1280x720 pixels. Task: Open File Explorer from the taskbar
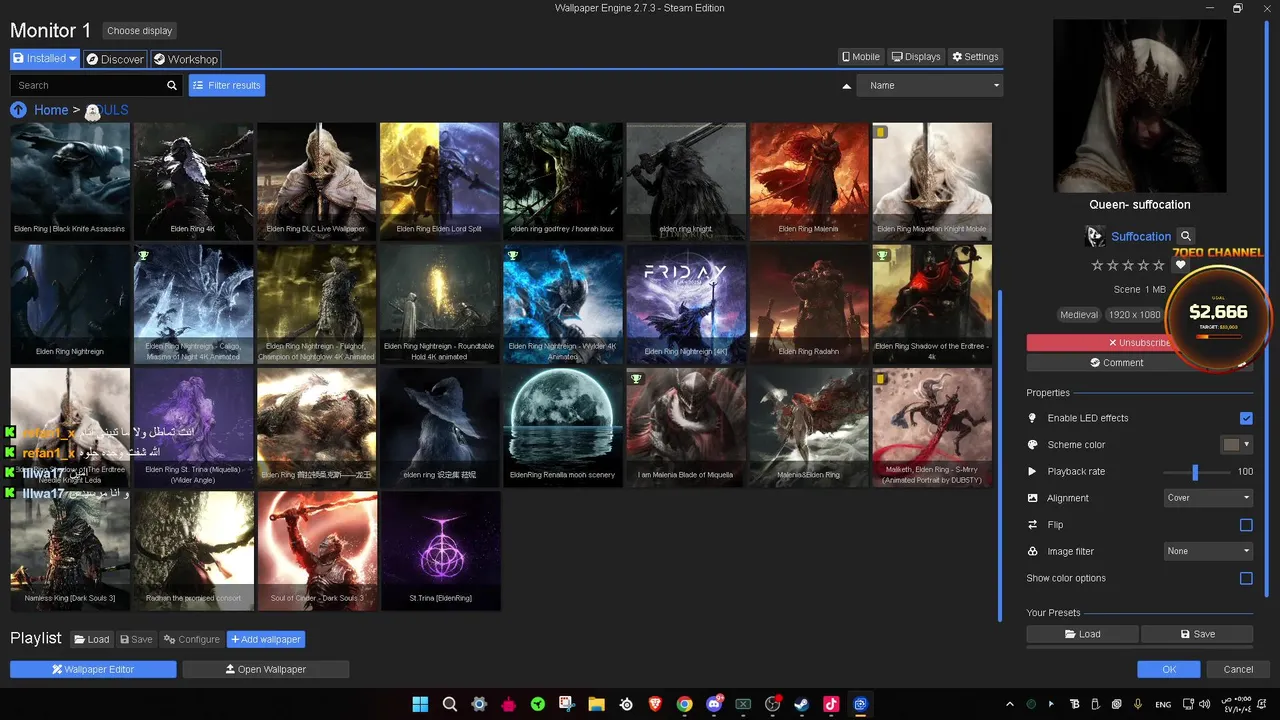click(596, 704)
